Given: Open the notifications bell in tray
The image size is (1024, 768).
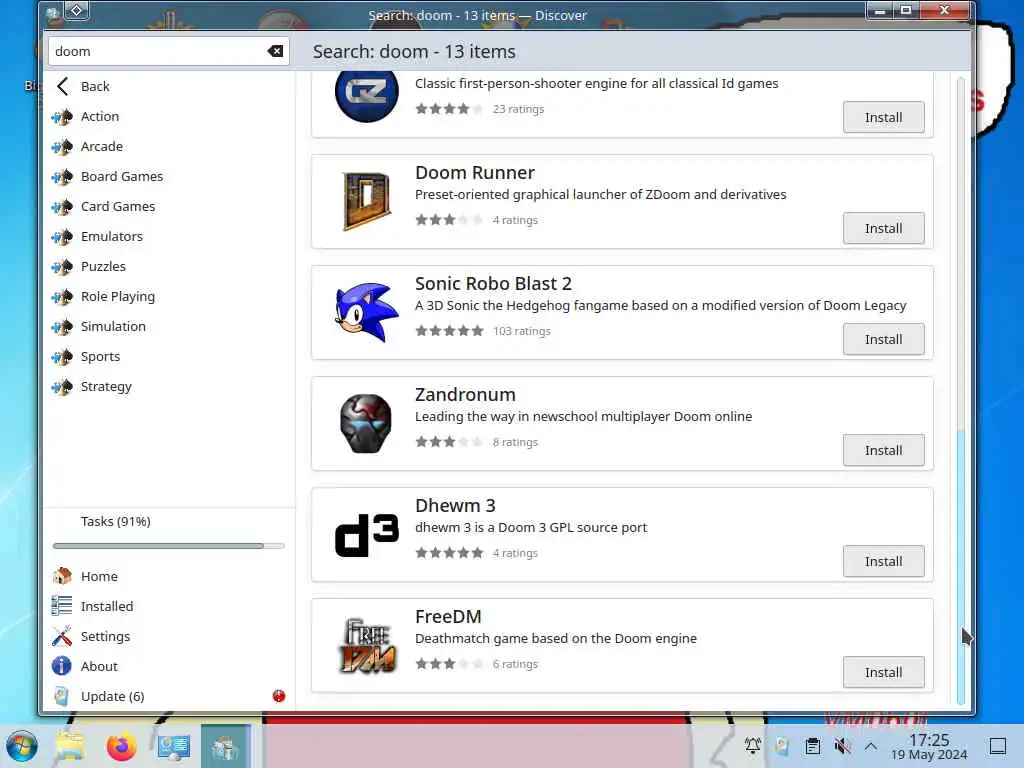Looking at the screenshot, I should [x=753, y=746].
